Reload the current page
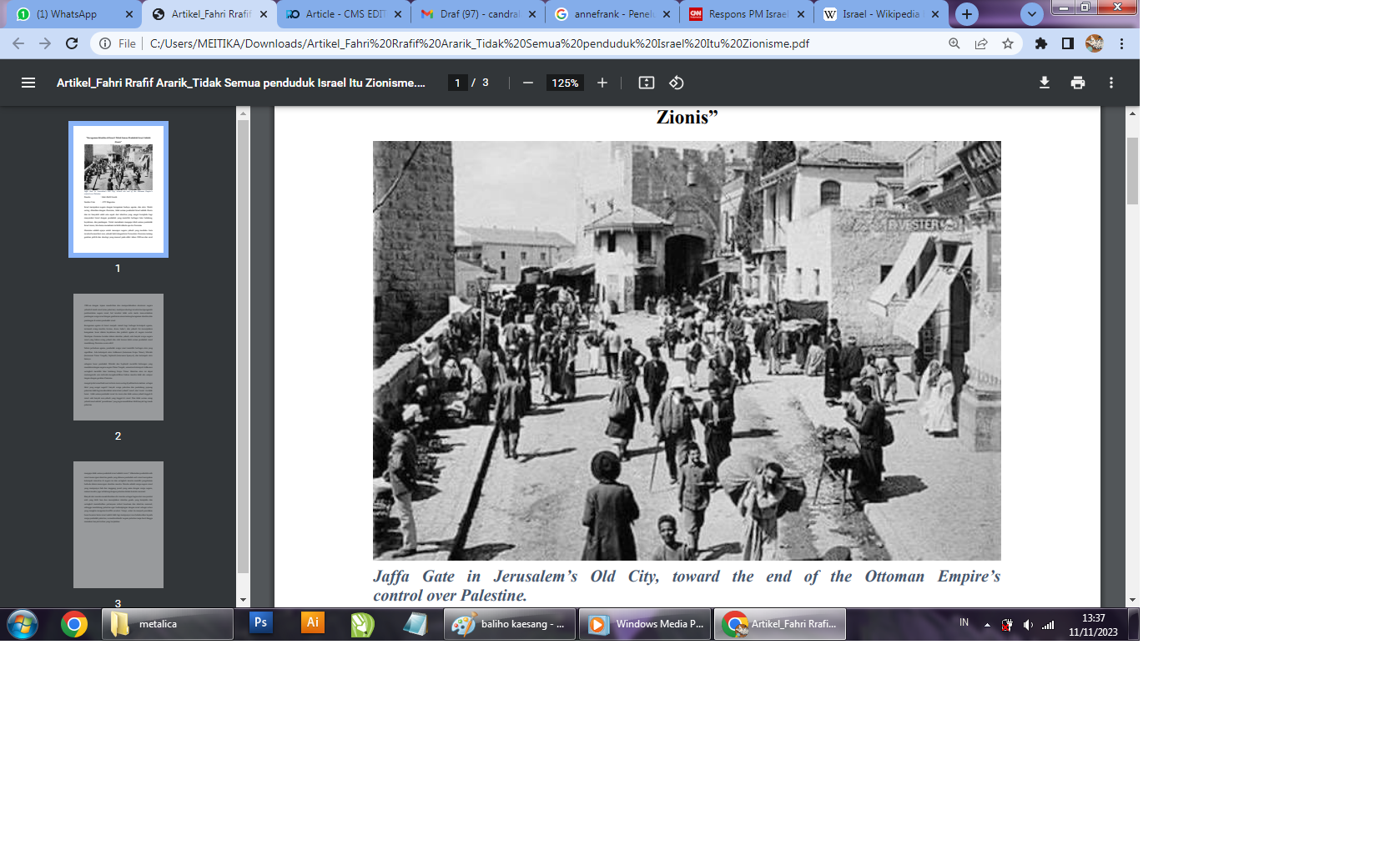The image size is (1400, 861). pyautogui.click(x=72, y=43)
